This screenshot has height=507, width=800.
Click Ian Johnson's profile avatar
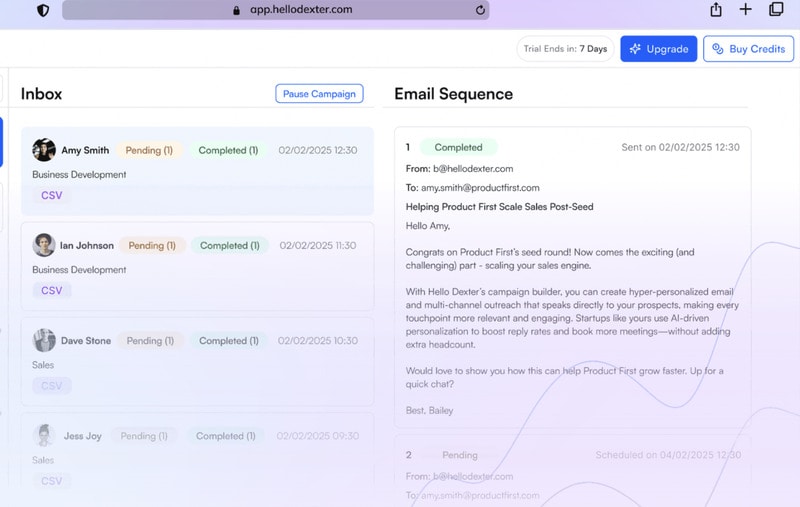[44, 245]
